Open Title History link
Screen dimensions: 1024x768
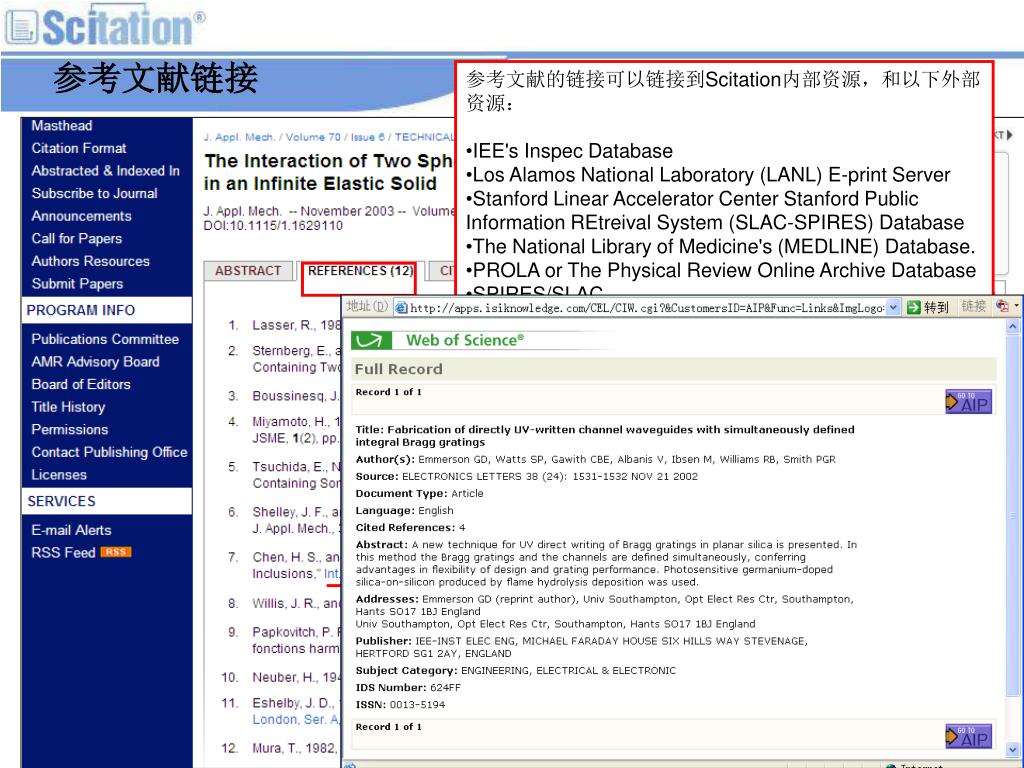[x=69, y=407]
